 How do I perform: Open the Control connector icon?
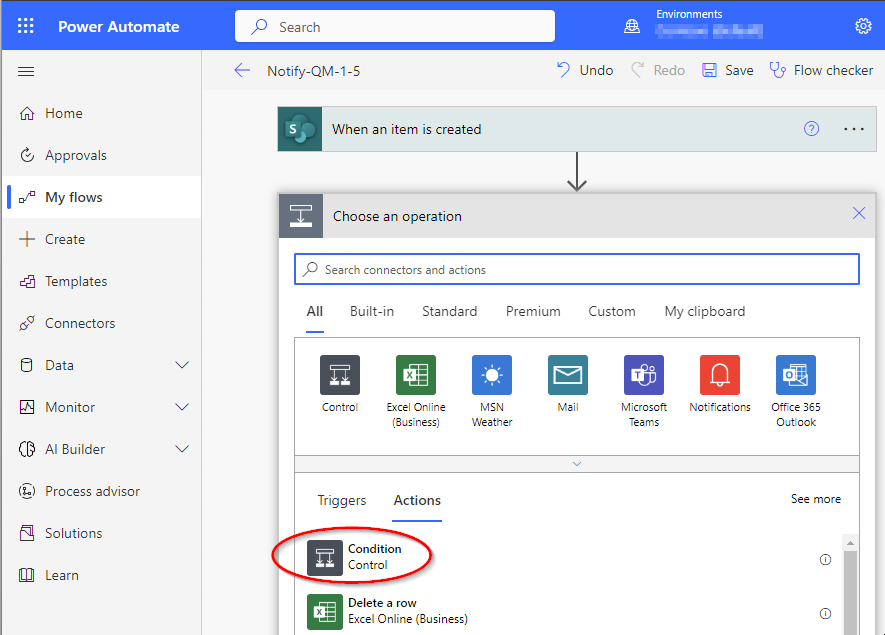point(340,375)
